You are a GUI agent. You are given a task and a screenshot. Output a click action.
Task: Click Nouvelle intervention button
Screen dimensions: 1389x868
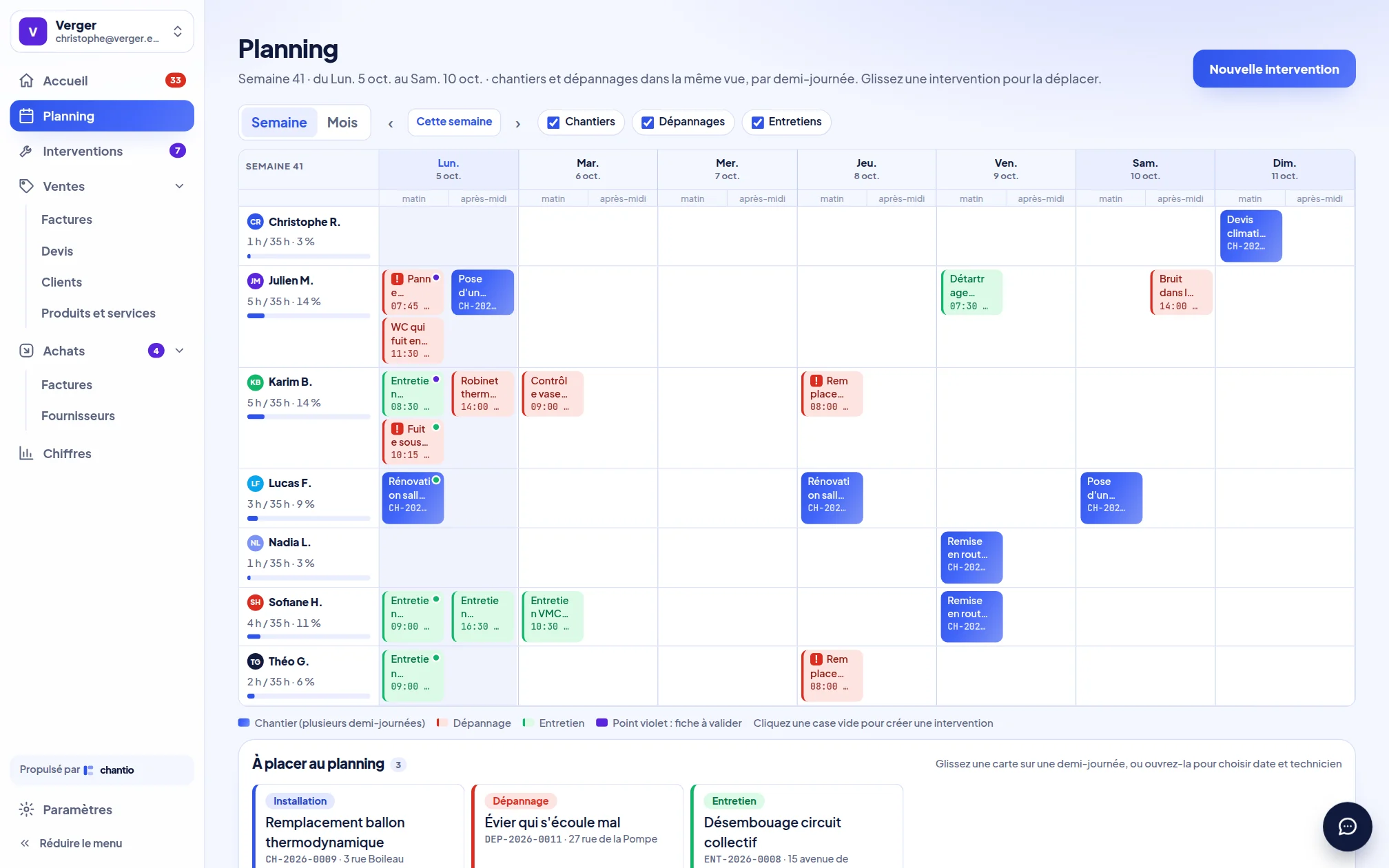point(1274,69)
